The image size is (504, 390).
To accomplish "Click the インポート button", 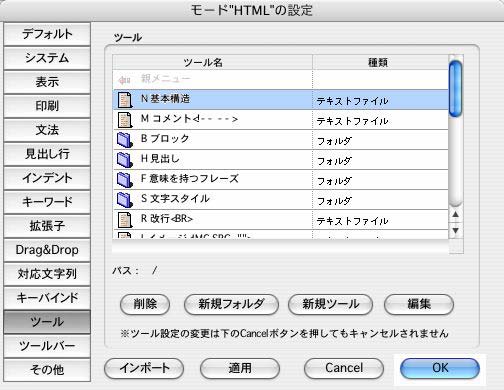I will click(144, 368).
